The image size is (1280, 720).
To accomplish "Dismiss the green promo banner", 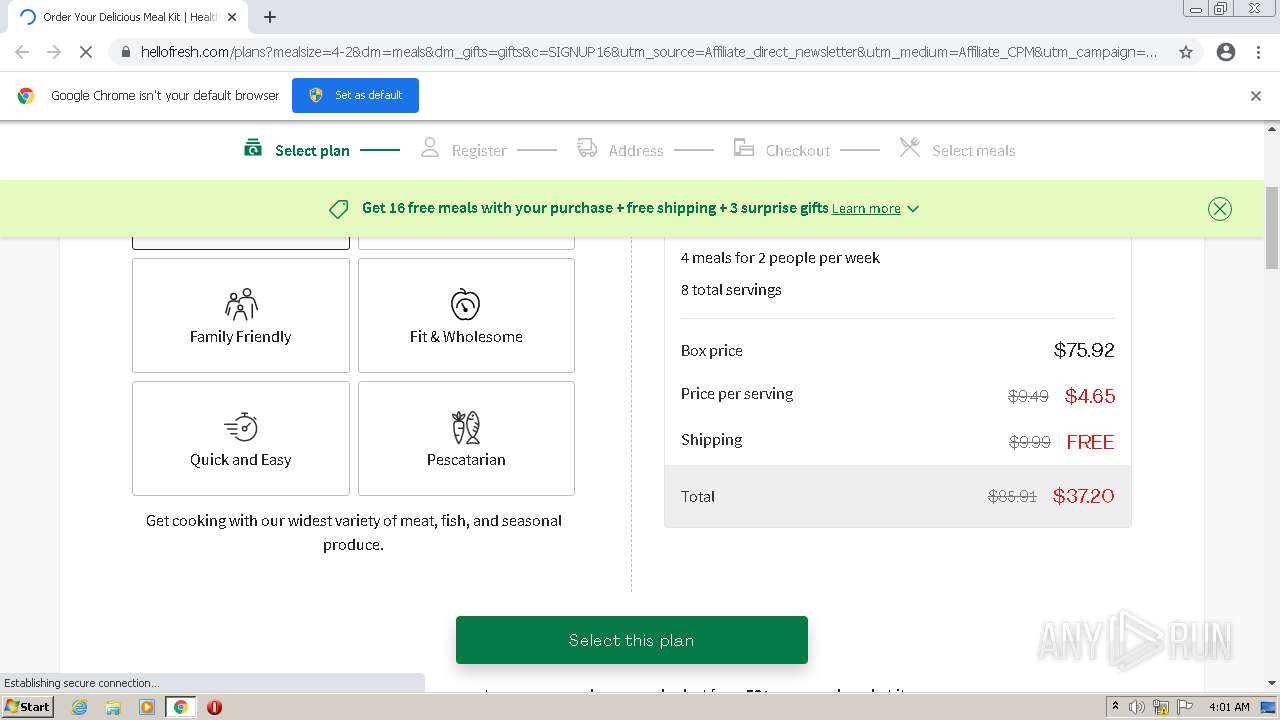I will point(1219,209).
